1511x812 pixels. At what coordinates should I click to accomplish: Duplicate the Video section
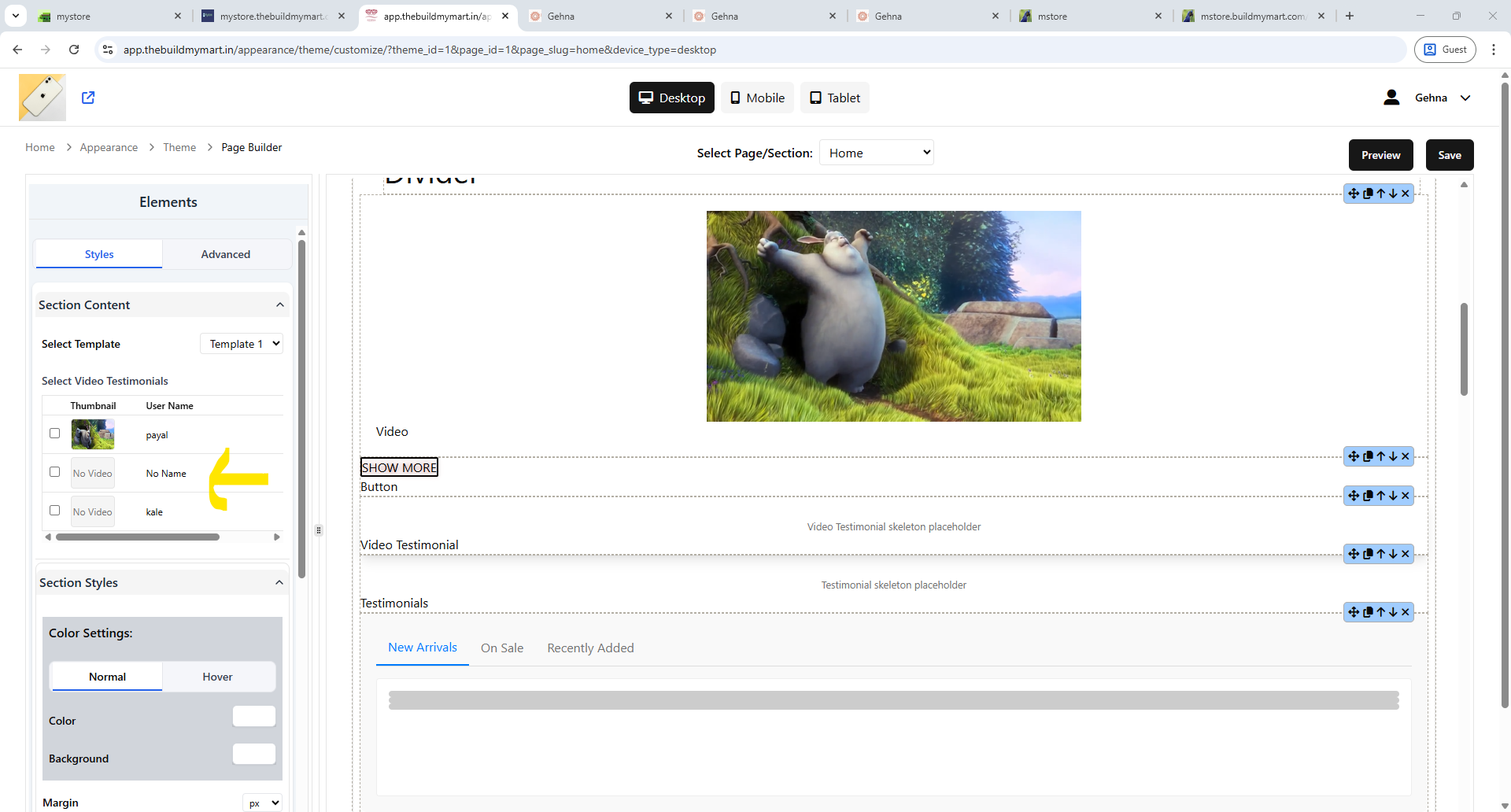pos(1368,194)
